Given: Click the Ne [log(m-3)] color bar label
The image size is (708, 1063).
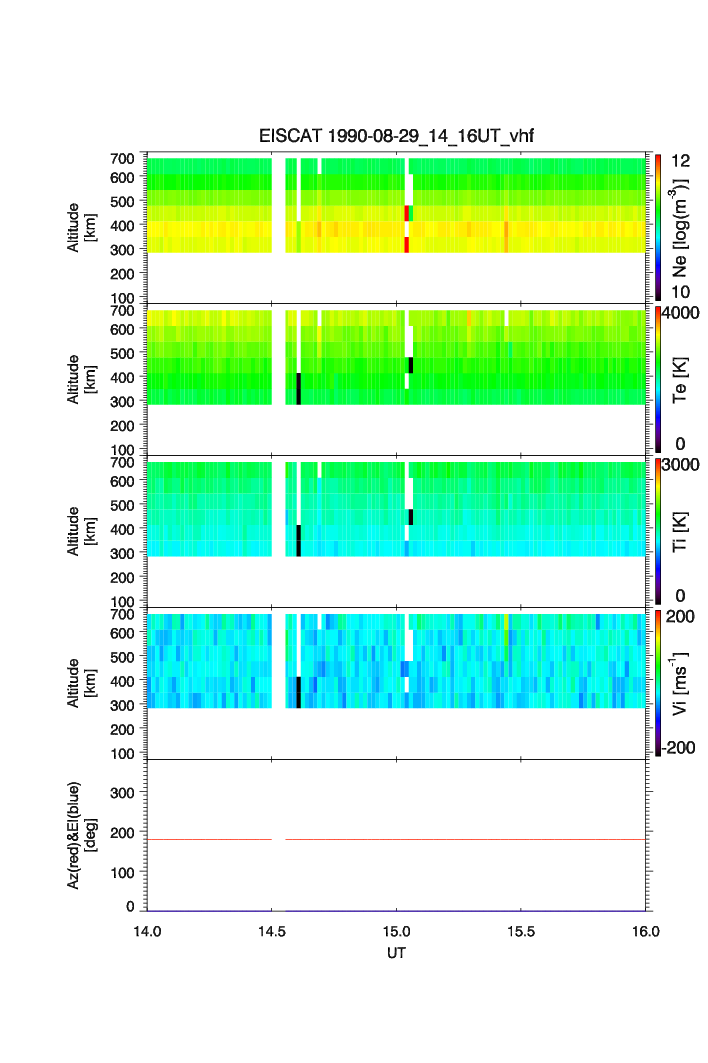Looking at the screenshot, I should click(679, 228).
